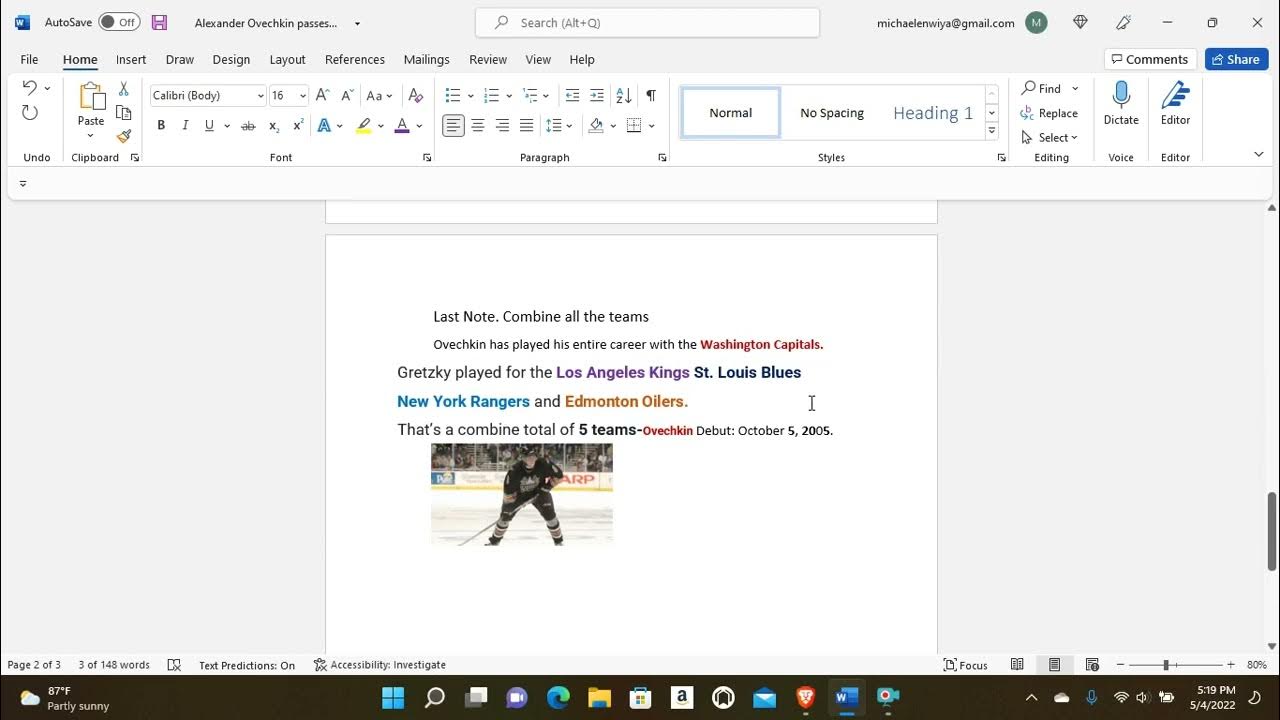The height and width of the screenshot is (720, 1280).
Task: Toggle Italic formatting
Action: point(185,125)
